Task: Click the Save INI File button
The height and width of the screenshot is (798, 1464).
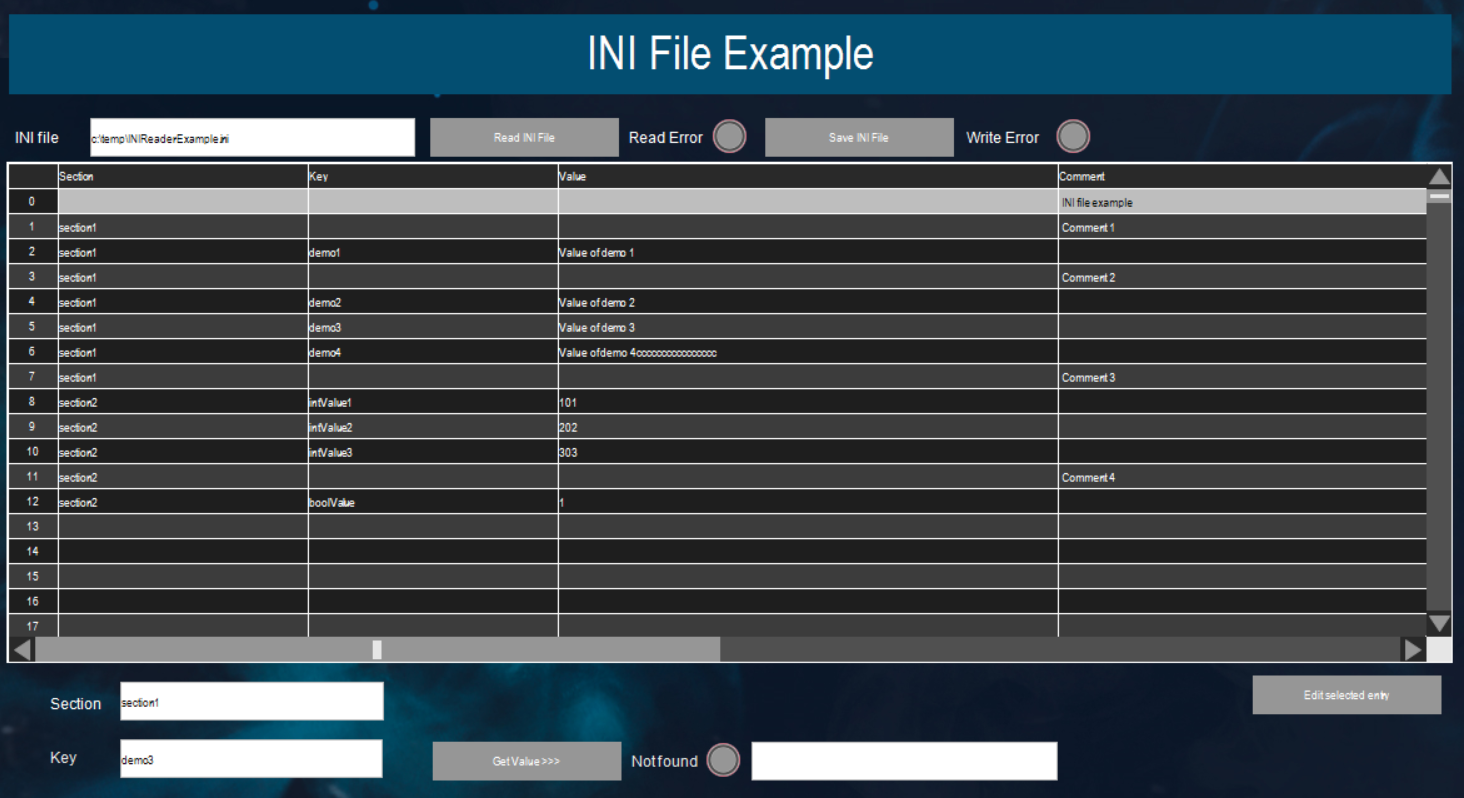Action: (859, 136)
